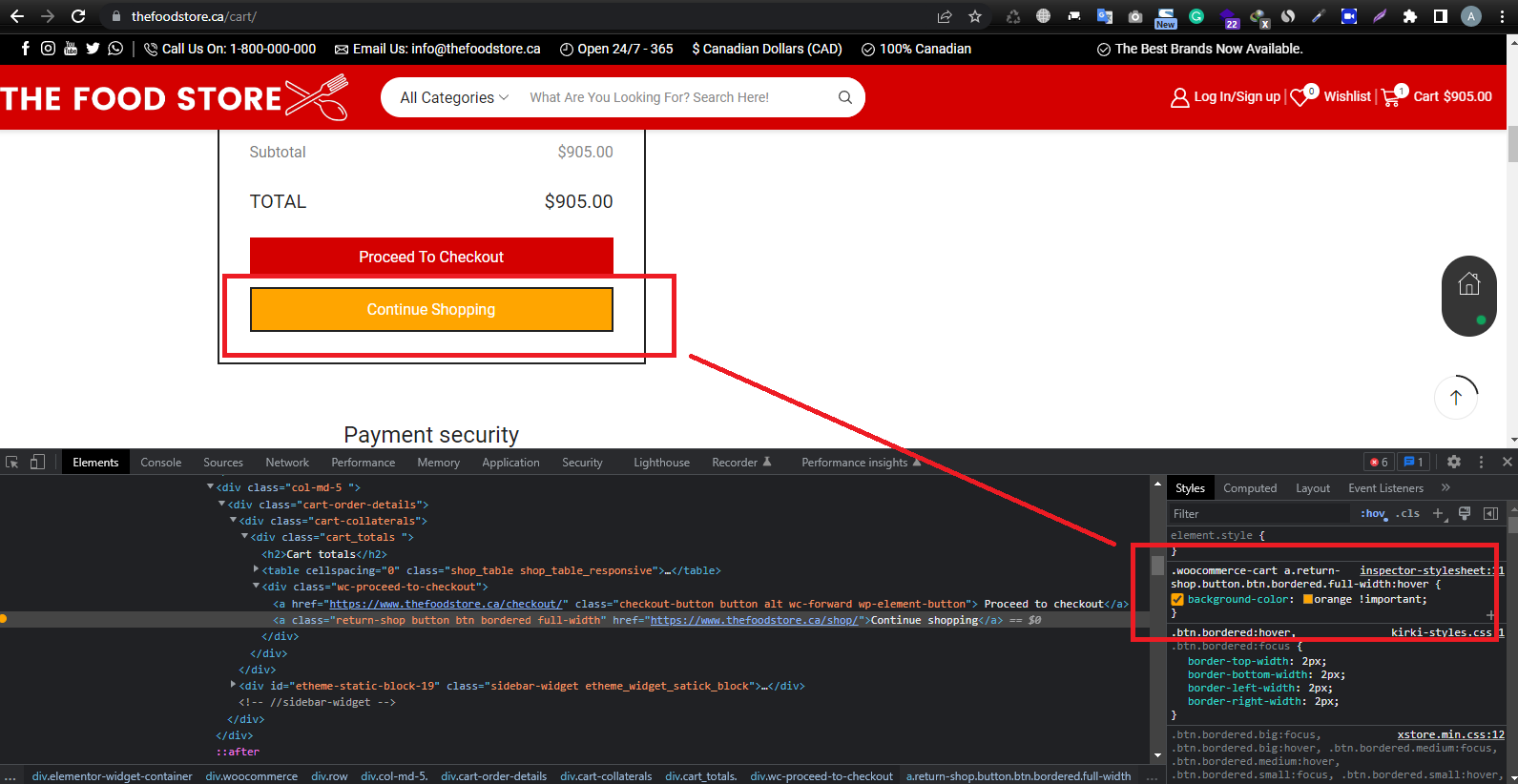
Task: Show more Styles pane tabs chevron
Action: 1445,487
